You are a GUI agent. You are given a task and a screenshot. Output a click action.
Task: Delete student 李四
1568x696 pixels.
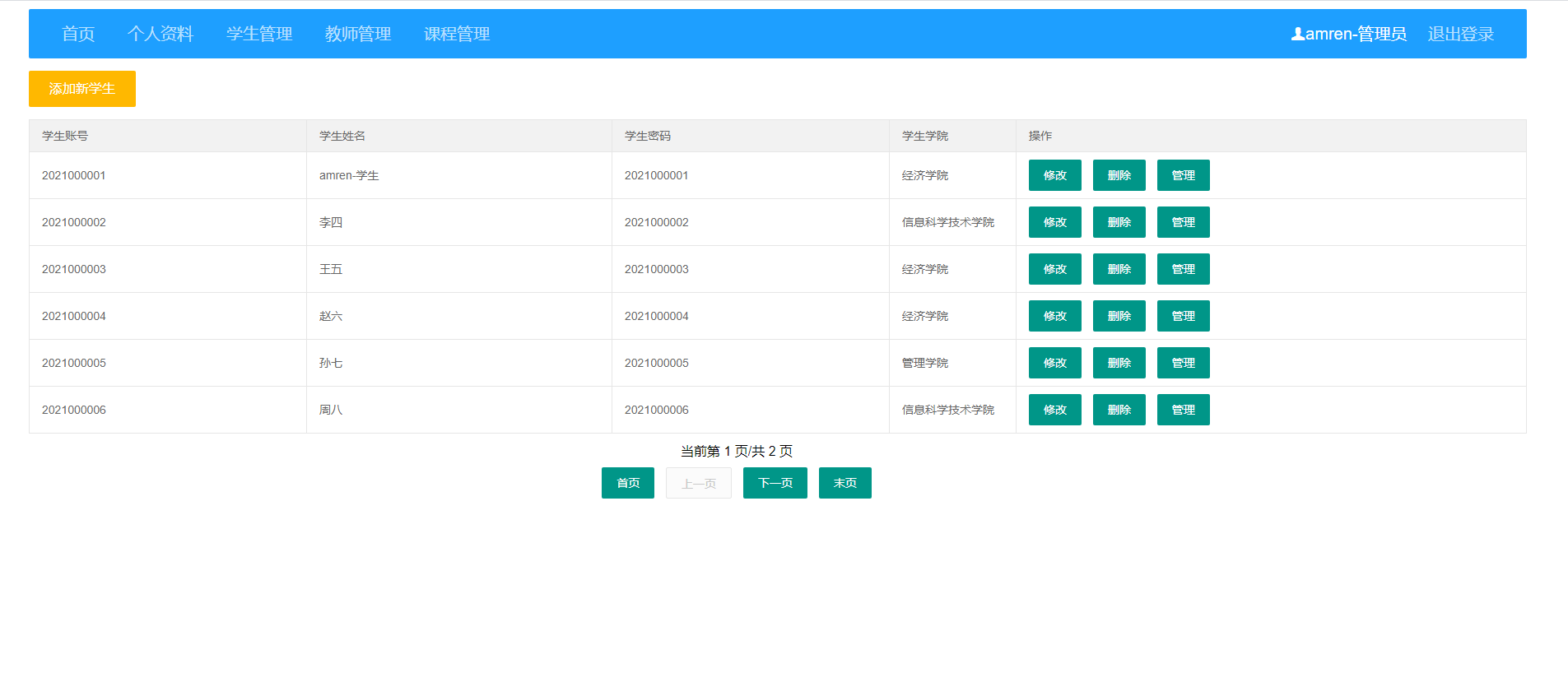tap(1119, 222)
